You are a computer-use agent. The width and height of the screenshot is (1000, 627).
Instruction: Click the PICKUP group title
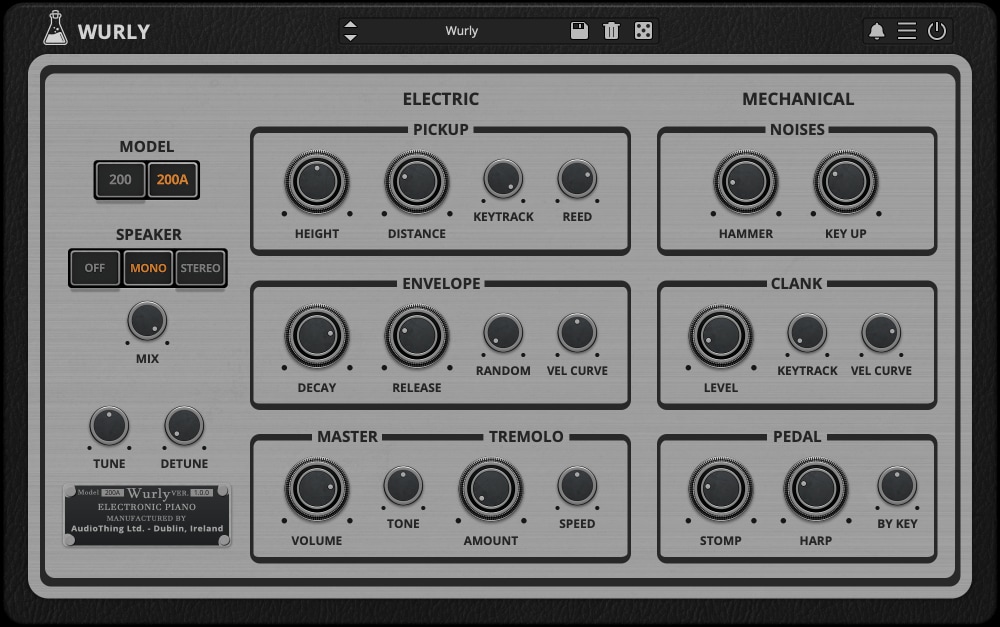[441, 129]
